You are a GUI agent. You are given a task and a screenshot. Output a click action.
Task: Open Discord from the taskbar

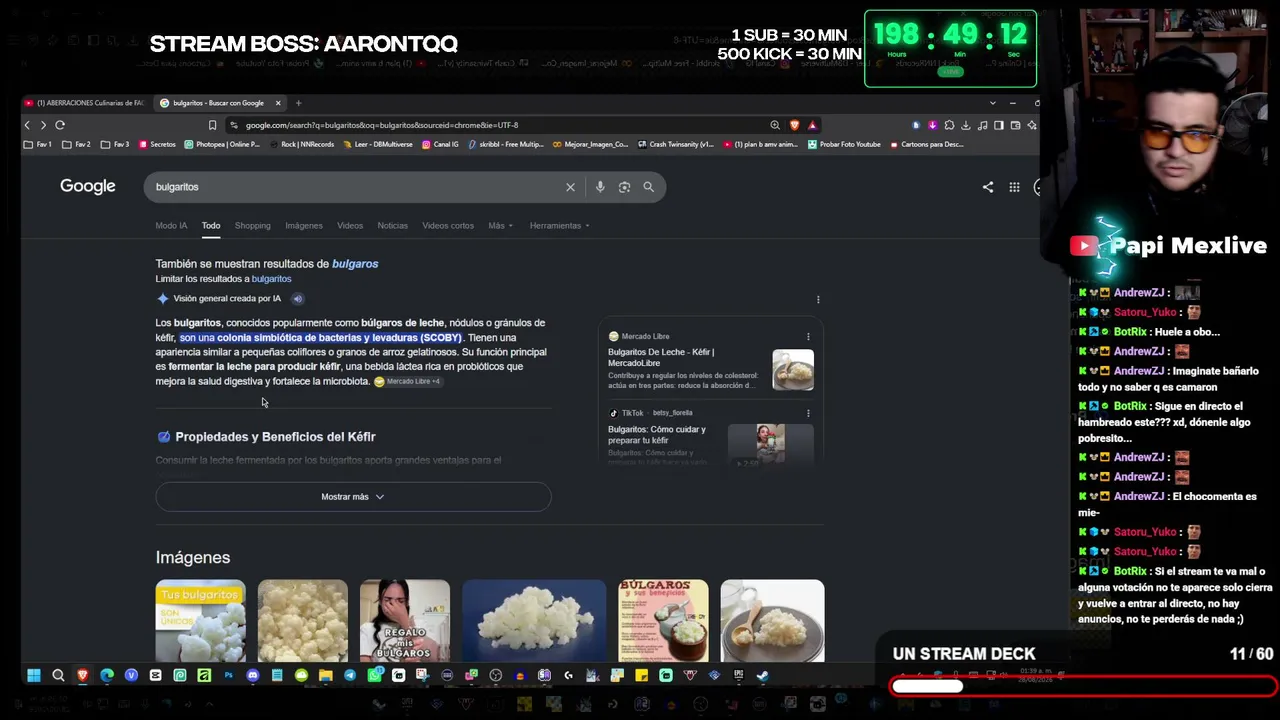pyautogui.click(x=252, y=676)
